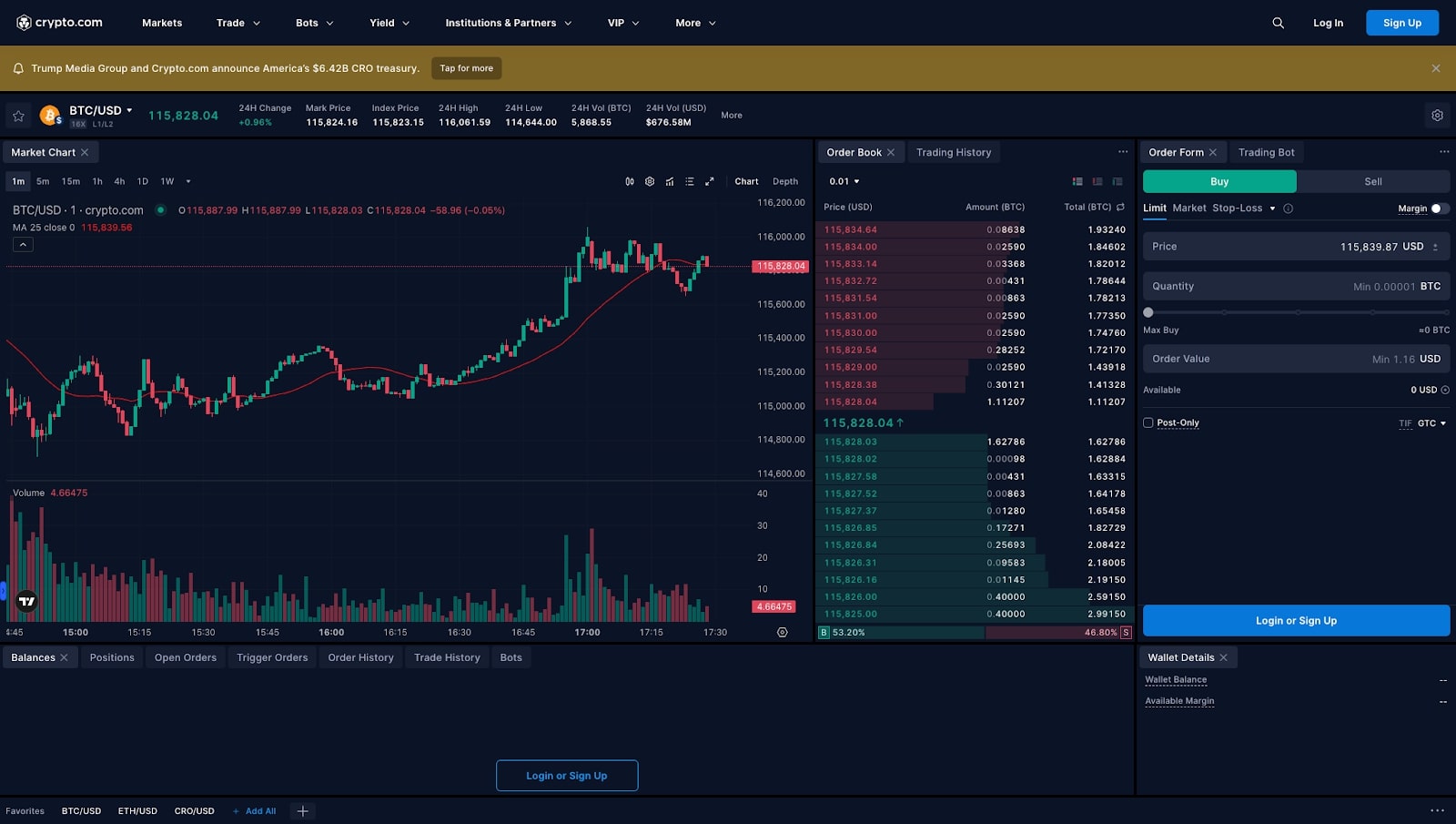Switch to the Trading History tab

pos(953,152)
